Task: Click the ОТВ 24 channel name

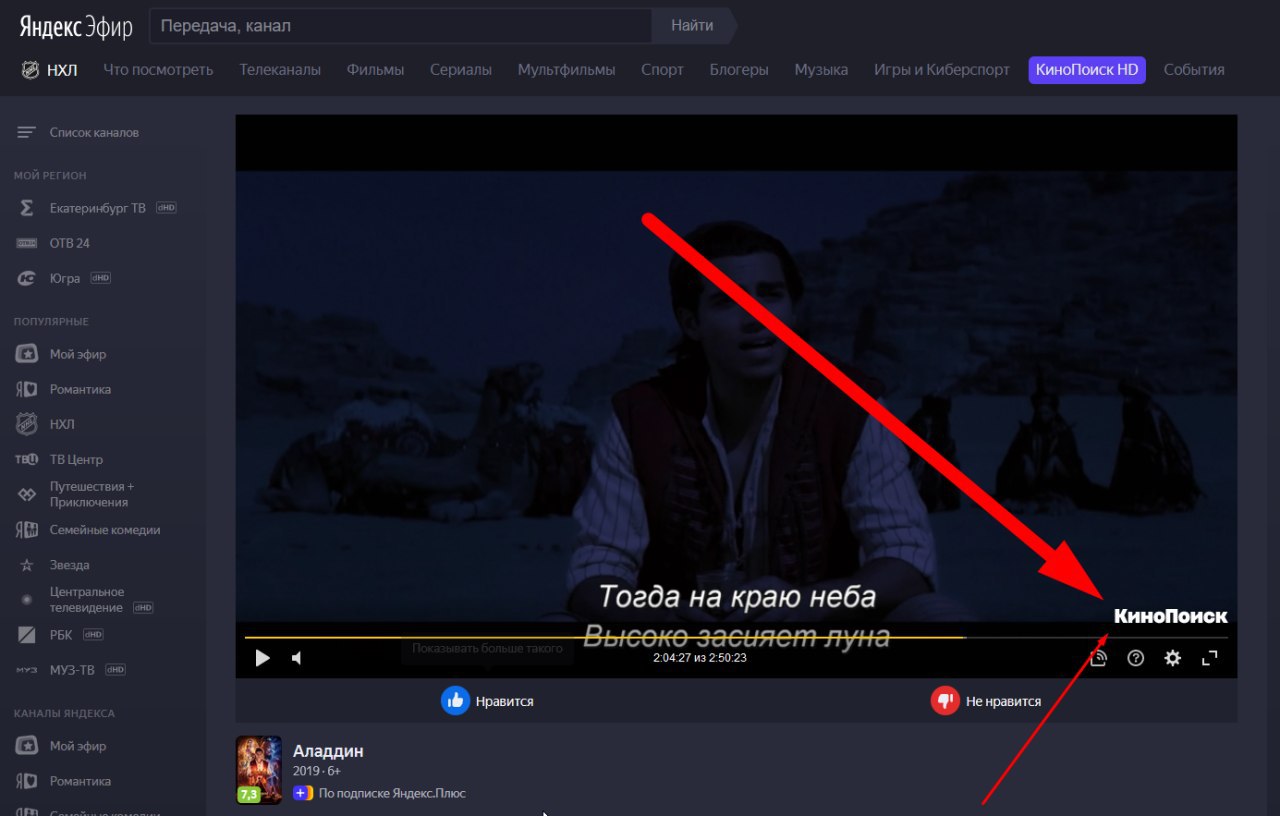Action: (70, 243)
